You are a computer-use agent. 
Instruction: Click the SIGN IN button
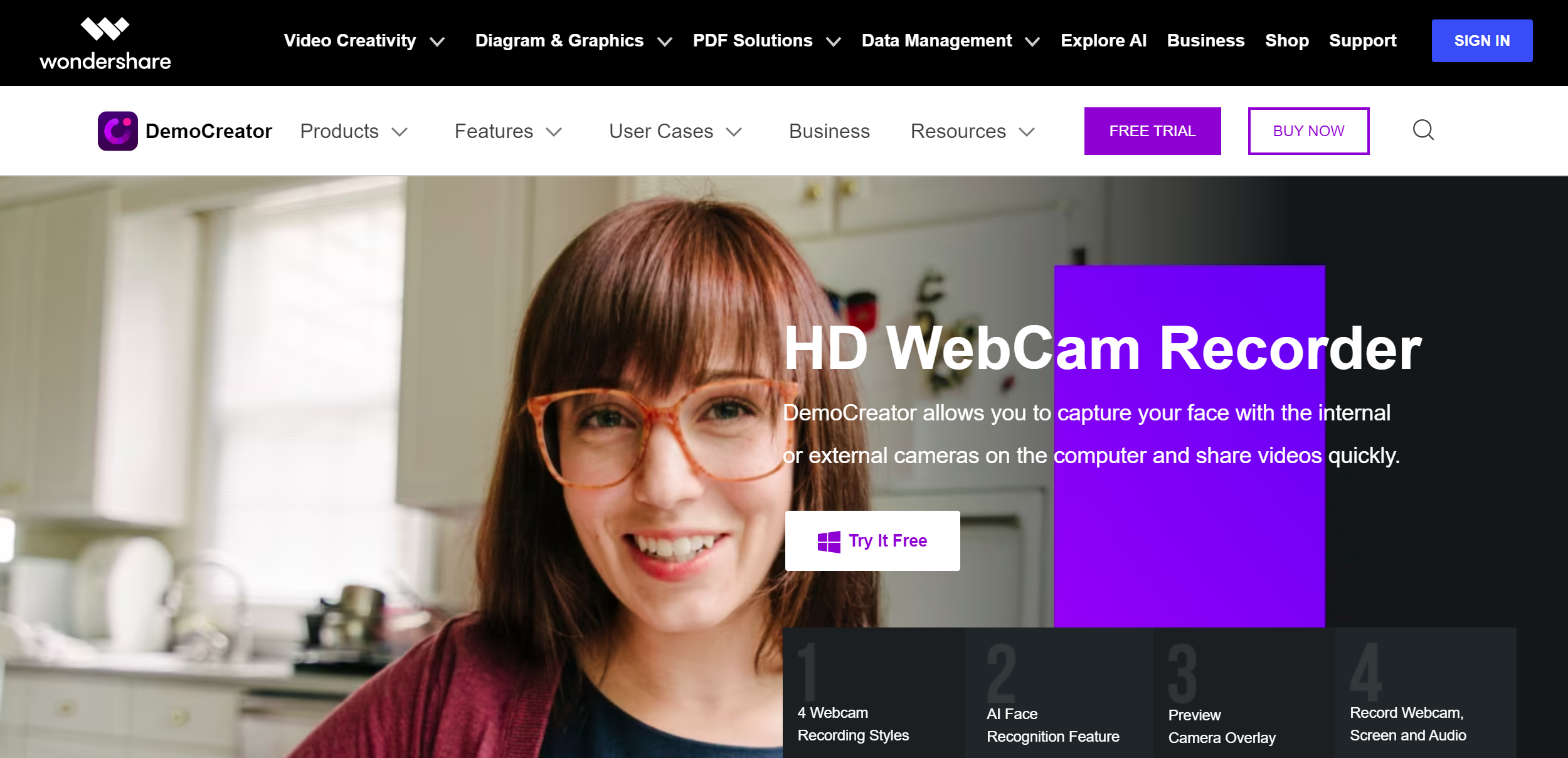(1483, 40)
